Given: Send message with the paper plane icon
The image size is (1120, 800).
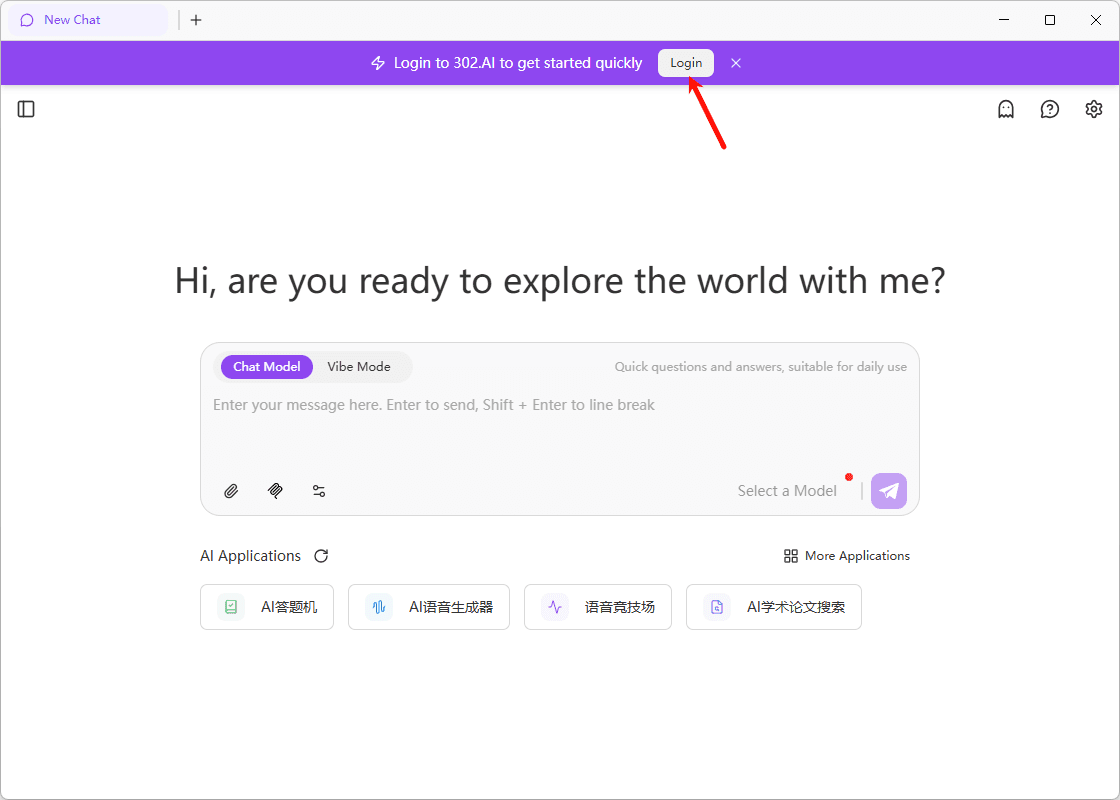Looking at the screenshot, I should (x=888, y=491).
